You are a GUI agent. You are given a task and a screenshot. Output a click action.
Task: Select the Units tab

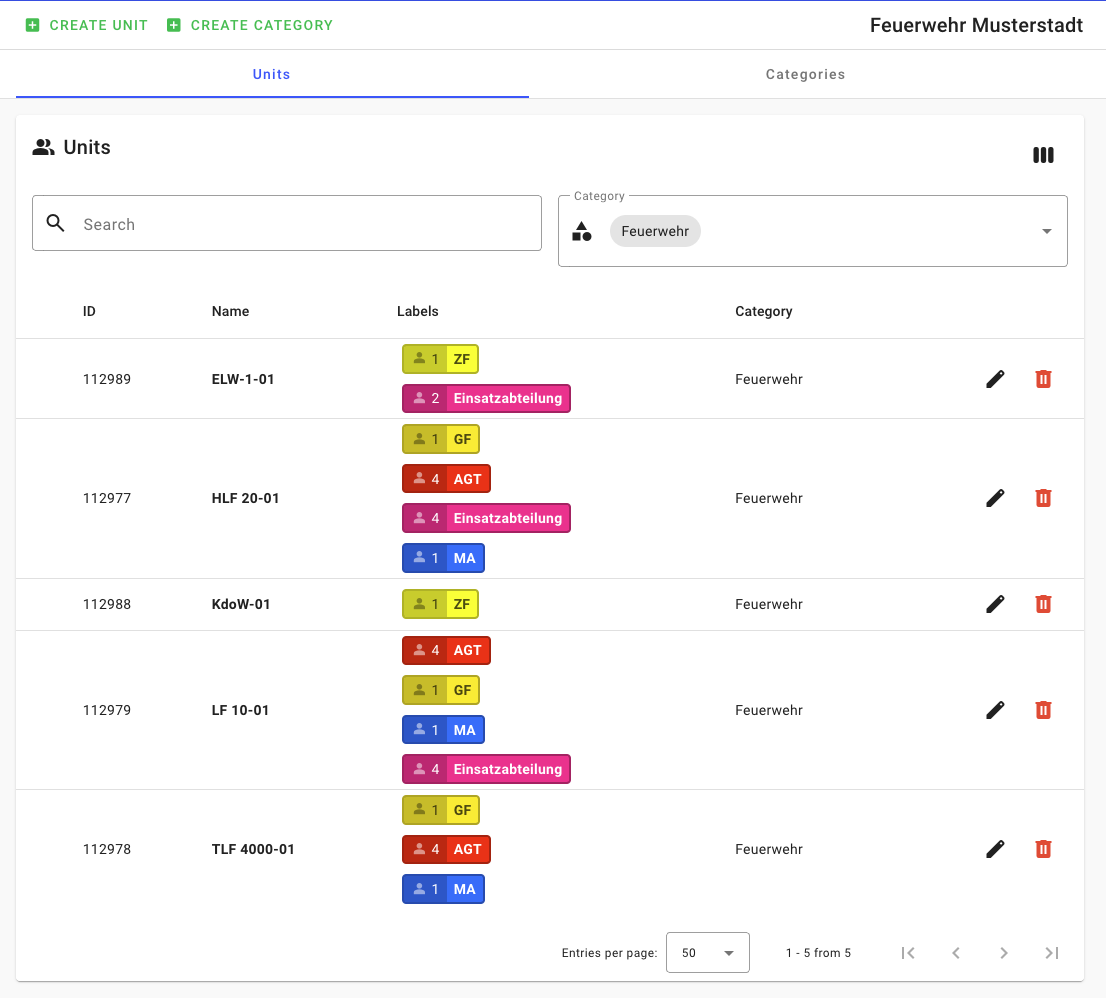pyautogui.click(x=271, y=74)
